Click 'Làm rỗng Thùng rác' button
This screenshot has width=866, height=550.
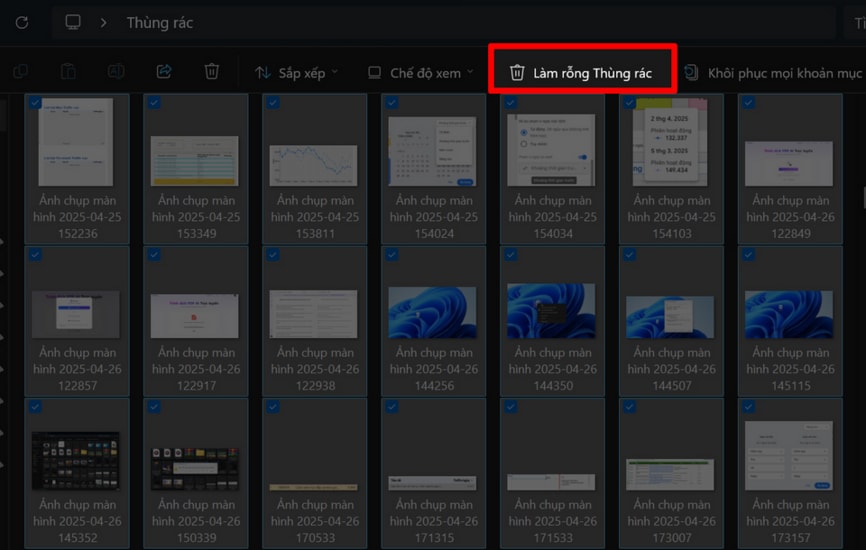581,73
